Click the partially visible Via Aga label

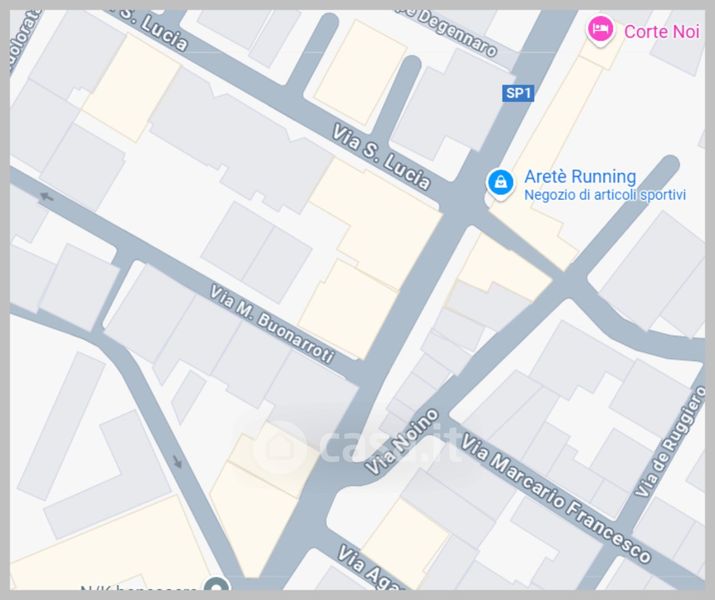tap(368, 568)
